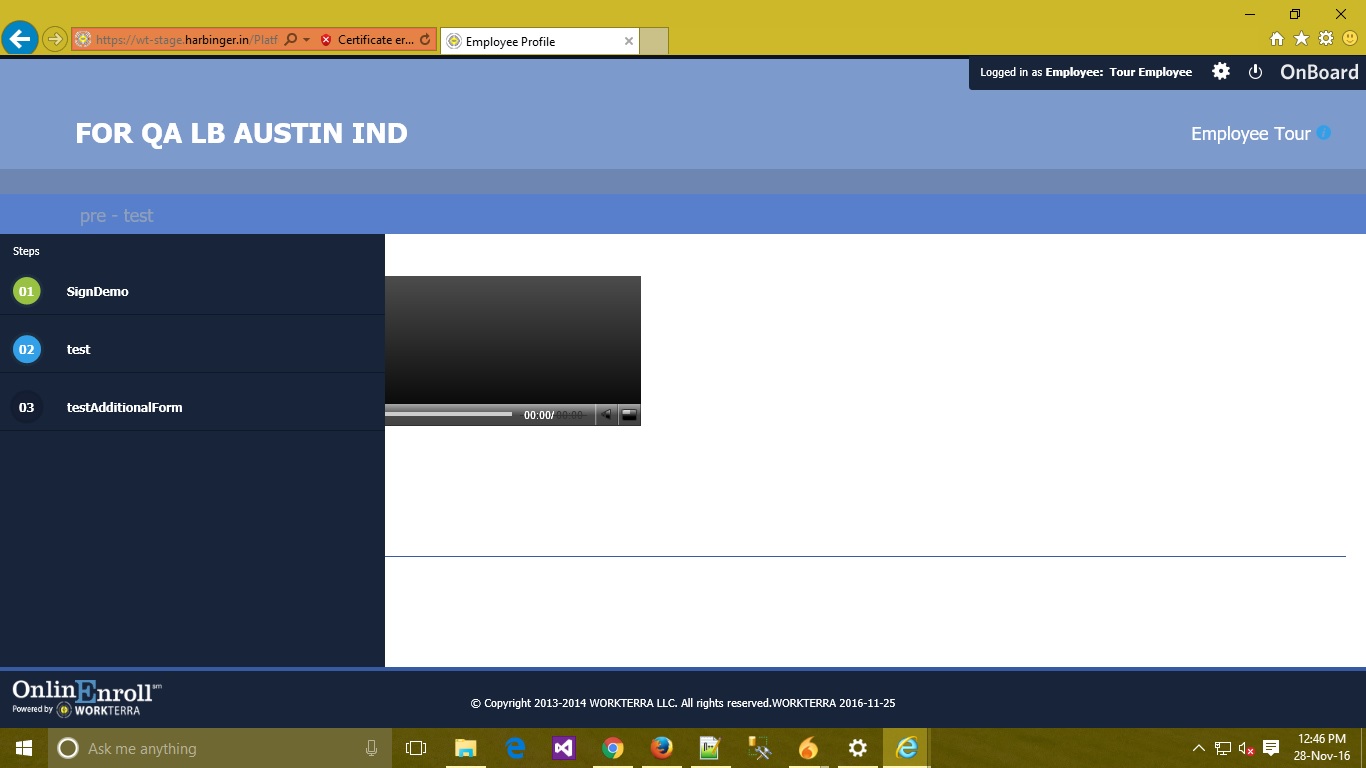The image size is (1366, 768).
Task: Open browser favorites star icon
Action: coord(1301,39)
